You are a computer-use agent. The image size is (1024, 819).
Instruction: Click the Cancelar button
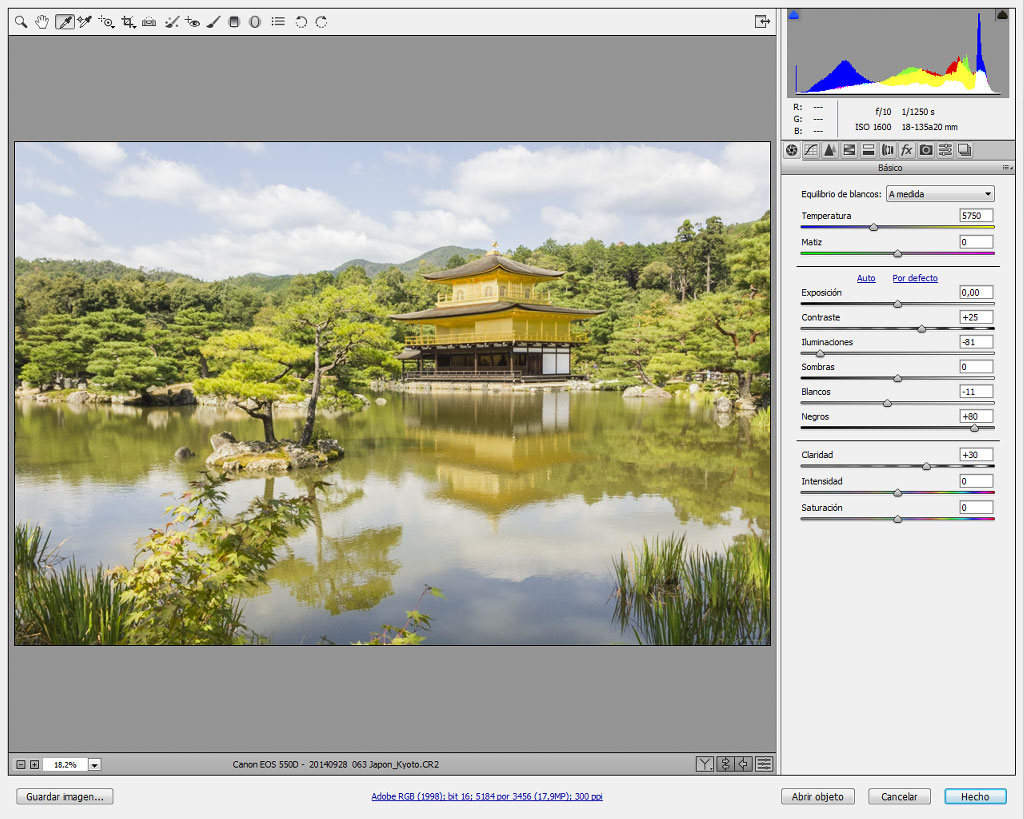click(899, 797)
